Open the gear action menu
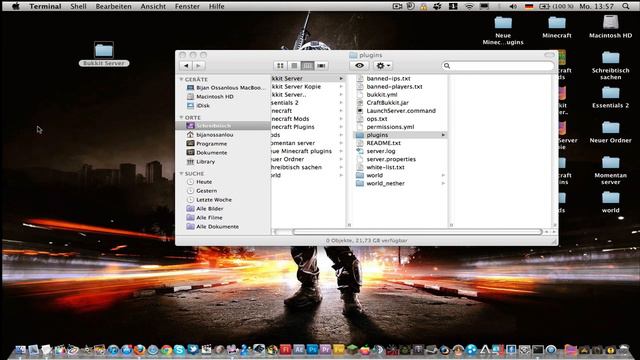Image resolution: width=640 pixels, height=360 pixels. point(382,66)
